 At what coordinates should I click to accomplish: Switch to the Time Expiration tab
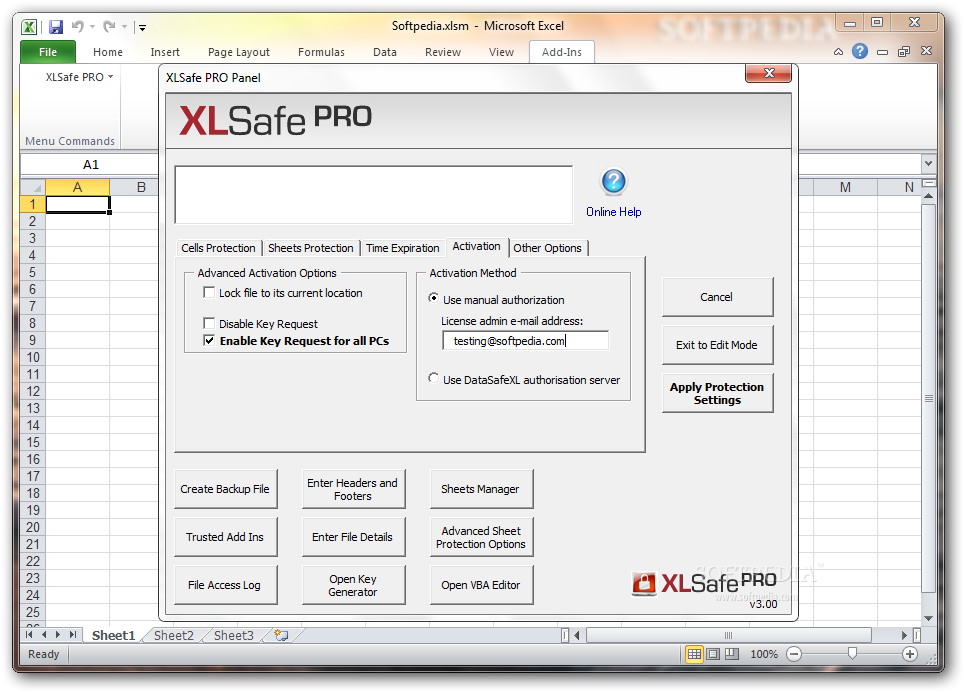coord(402,248)
